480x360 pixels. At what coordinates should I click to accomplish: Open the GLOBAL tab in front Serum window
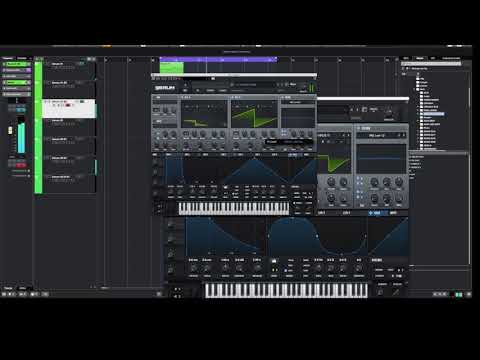pyautogui.click(x=223, y=91)
